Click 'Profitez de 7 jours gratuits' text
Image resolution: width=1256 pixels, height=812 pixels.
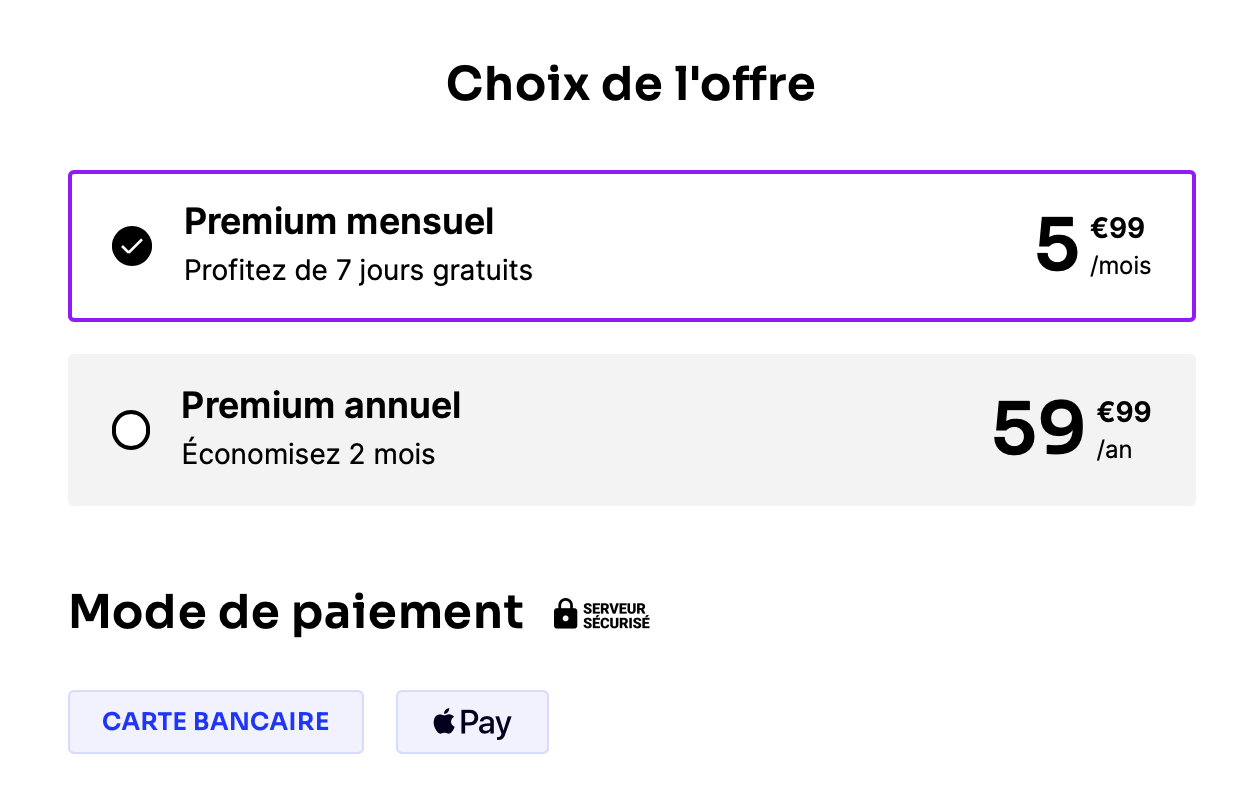coord(358,270)
